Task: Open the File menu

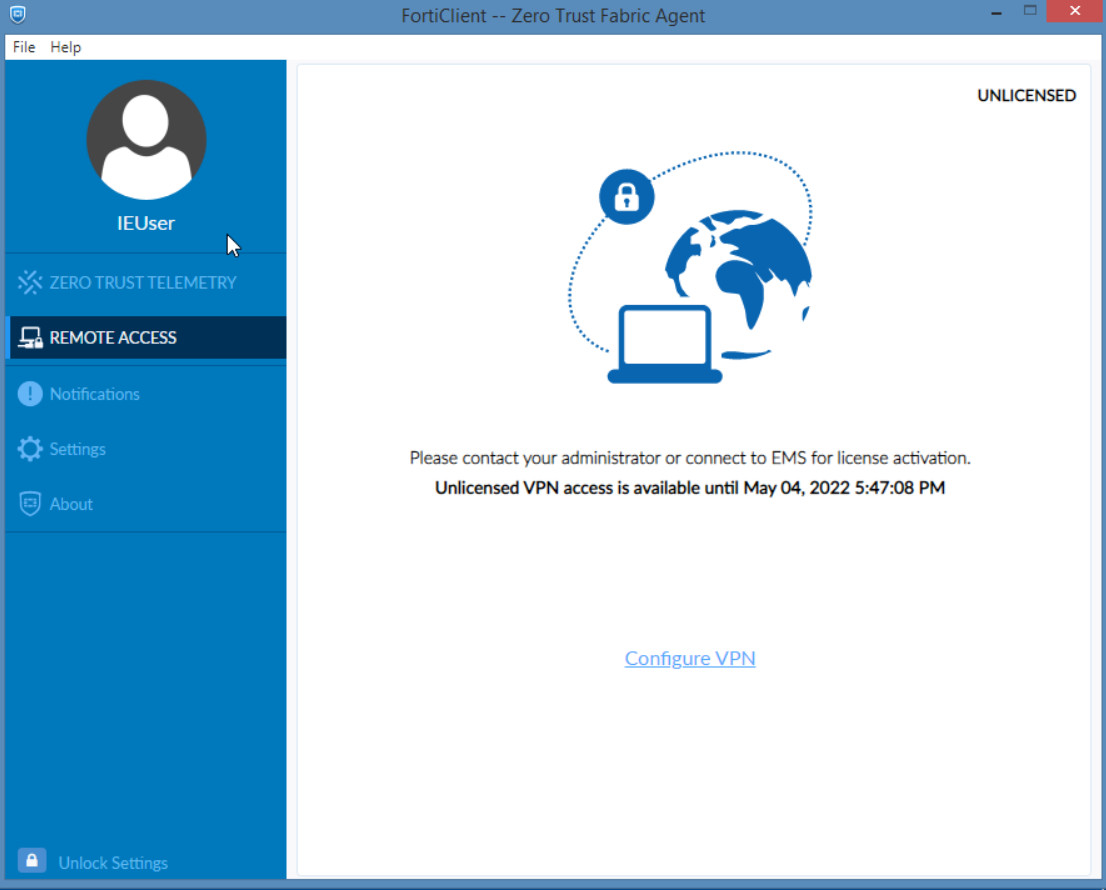Action: 24,47
